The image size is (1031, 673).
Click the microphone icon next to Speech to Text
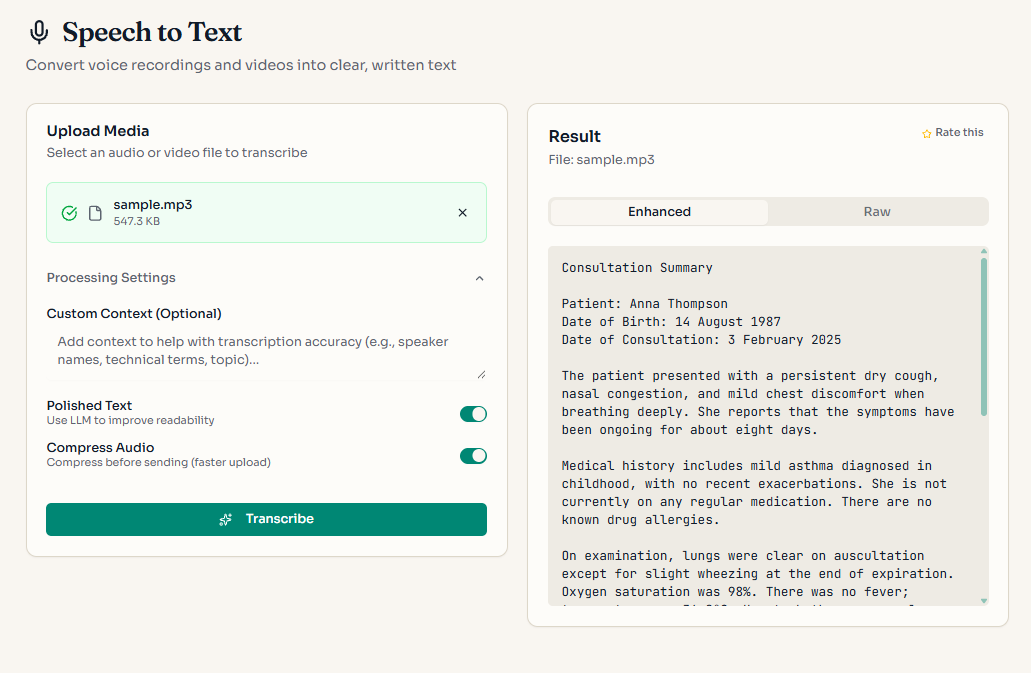39,31
